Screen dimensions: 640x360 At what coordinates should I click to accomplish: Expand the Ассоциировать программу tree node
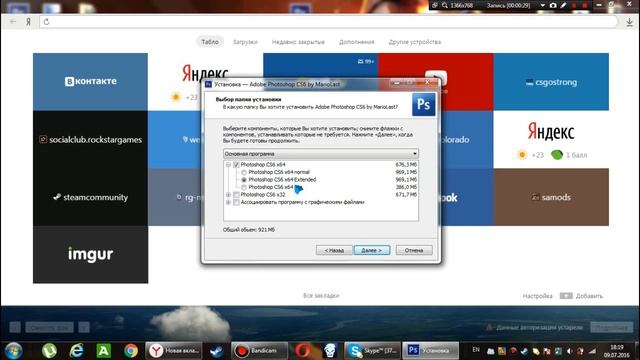click(x=229, y=202)
